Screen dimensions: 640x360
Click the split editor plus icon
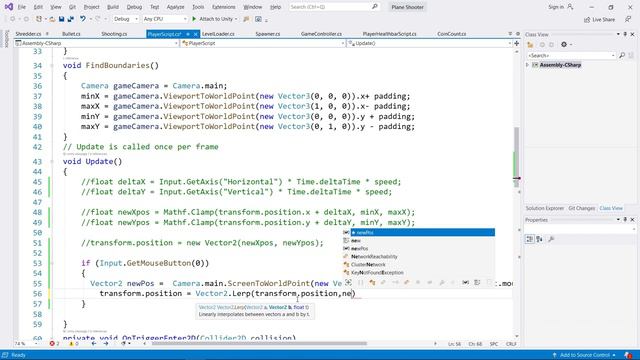pyautogui.click(x=516, y=43)
